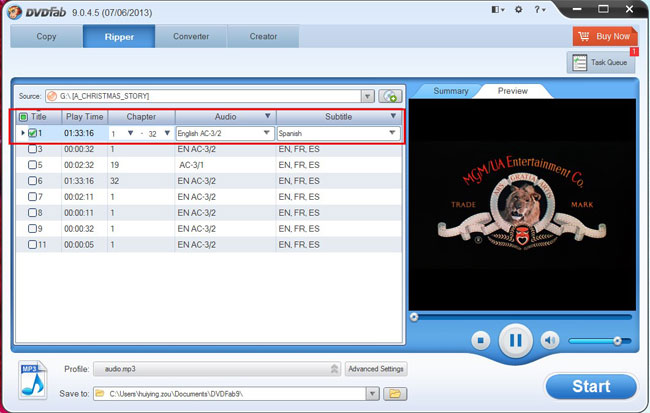Click the Start button

point(591,386)
